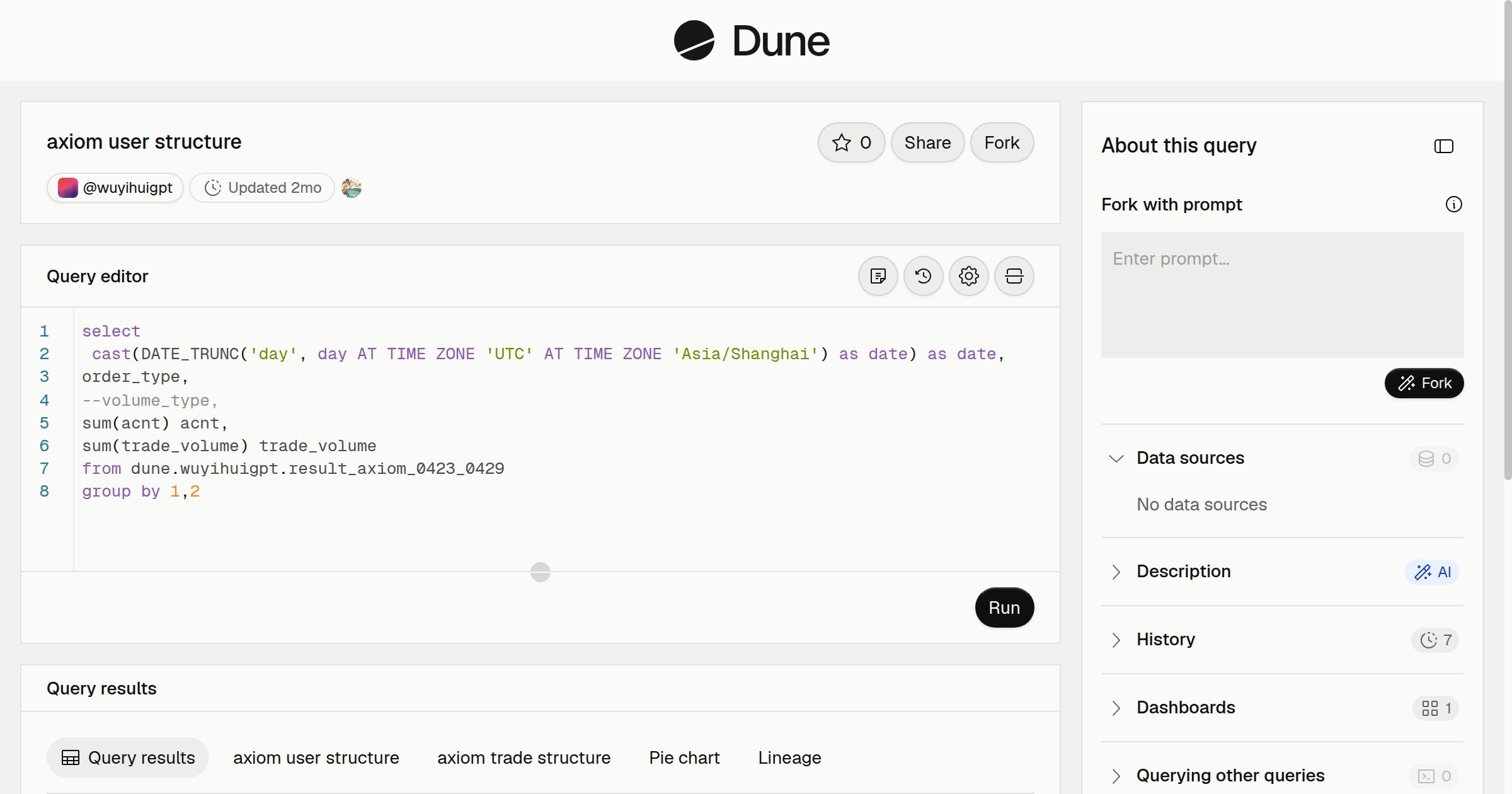Click the contributor avatar next to Updated 2mo
The height and width of the screenshot is (794, 1512).
(x=352, y=188)
